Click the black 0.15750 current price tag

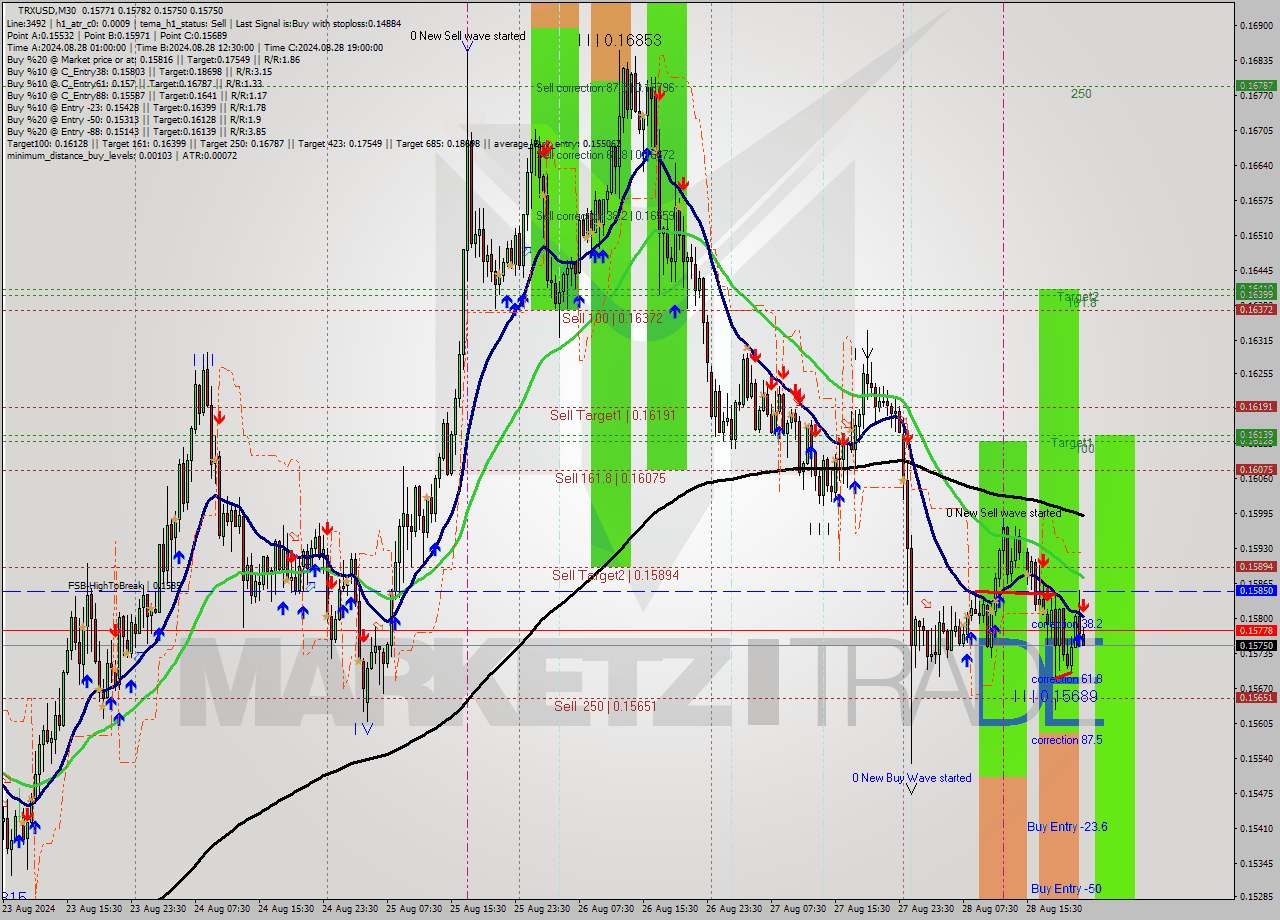point(1256,646)
